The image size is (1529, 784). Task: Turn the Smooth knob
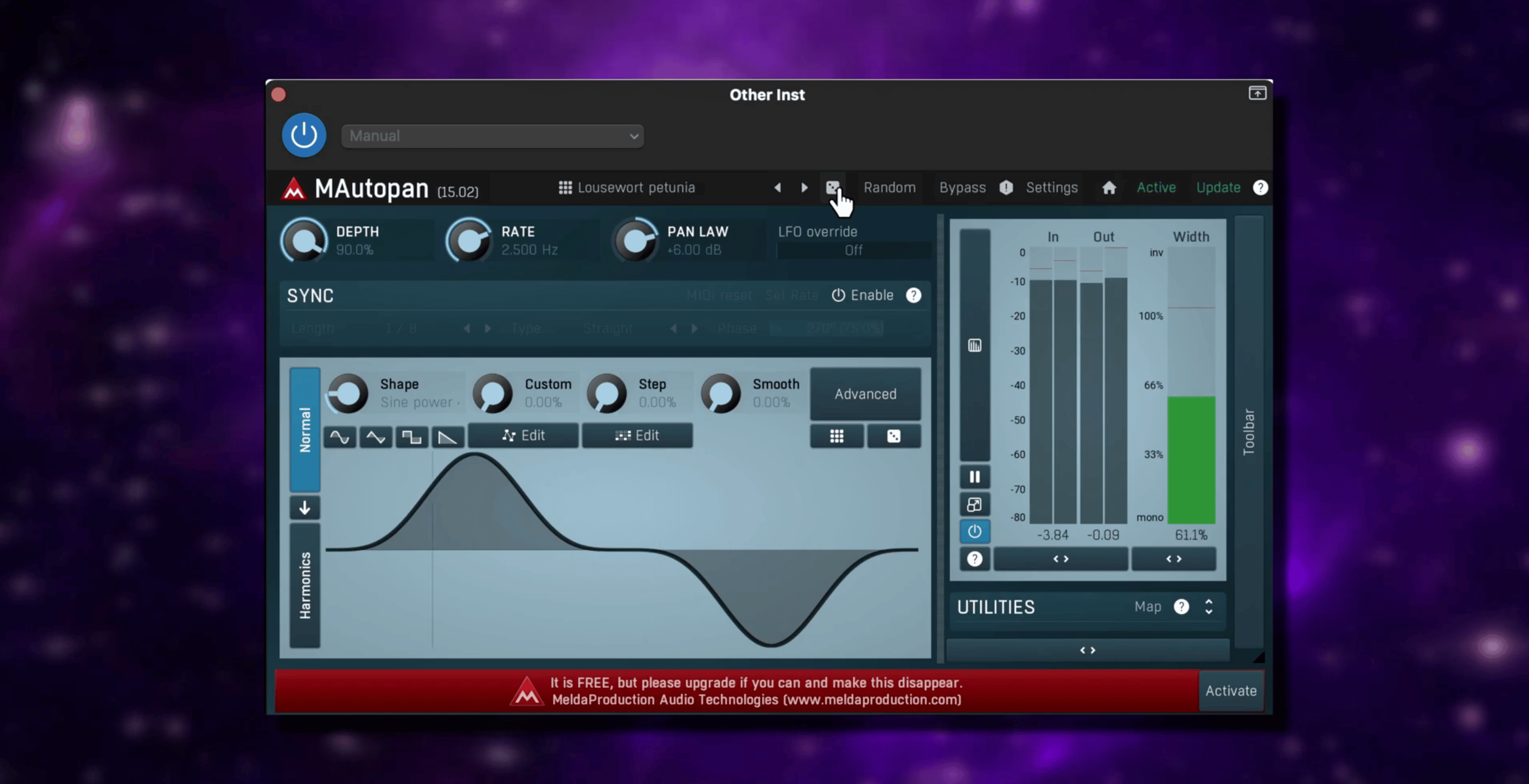click(x=721, y=393)
